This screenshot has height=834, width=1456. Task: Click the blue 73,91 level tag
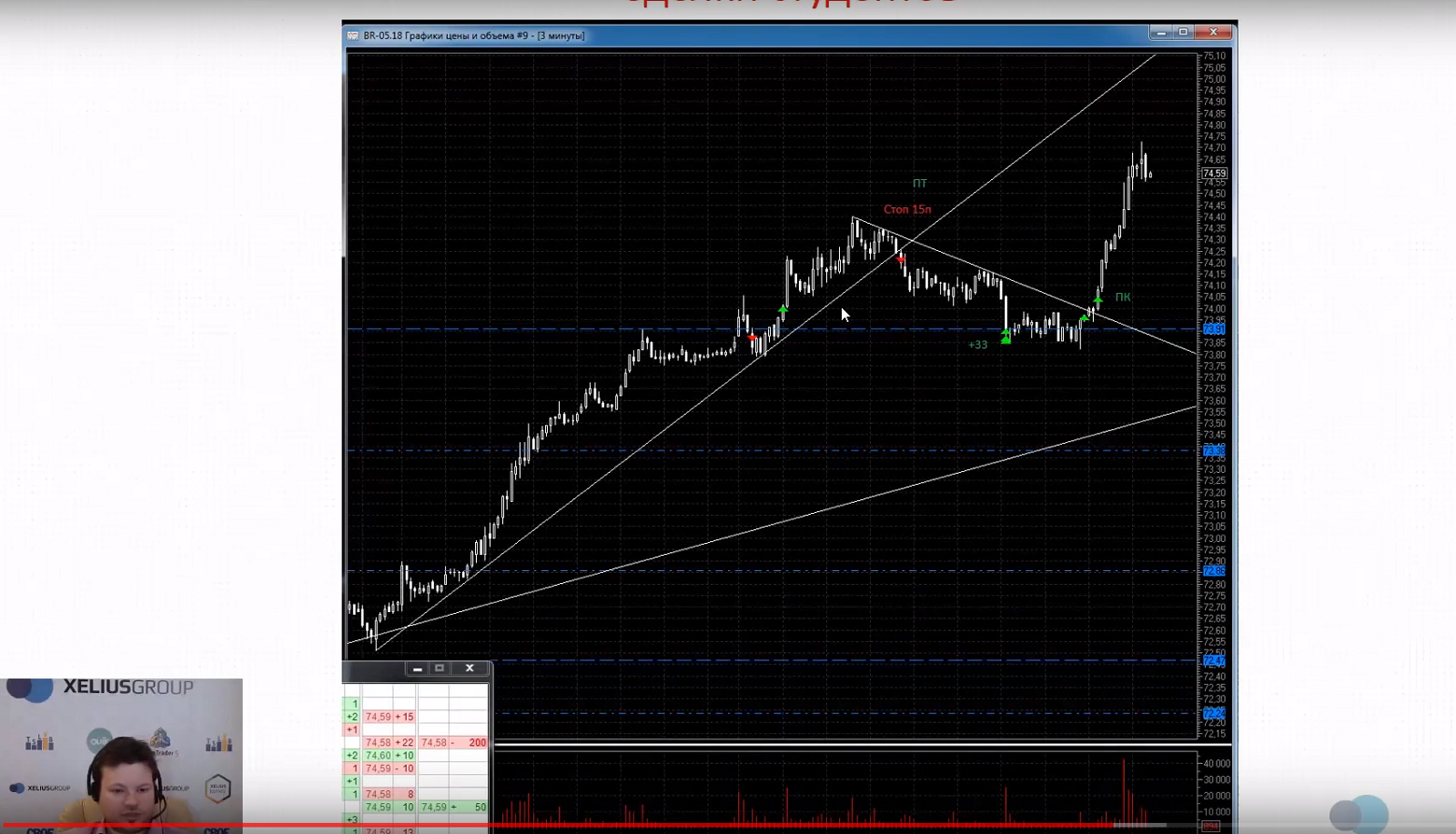click(1215, 329)
